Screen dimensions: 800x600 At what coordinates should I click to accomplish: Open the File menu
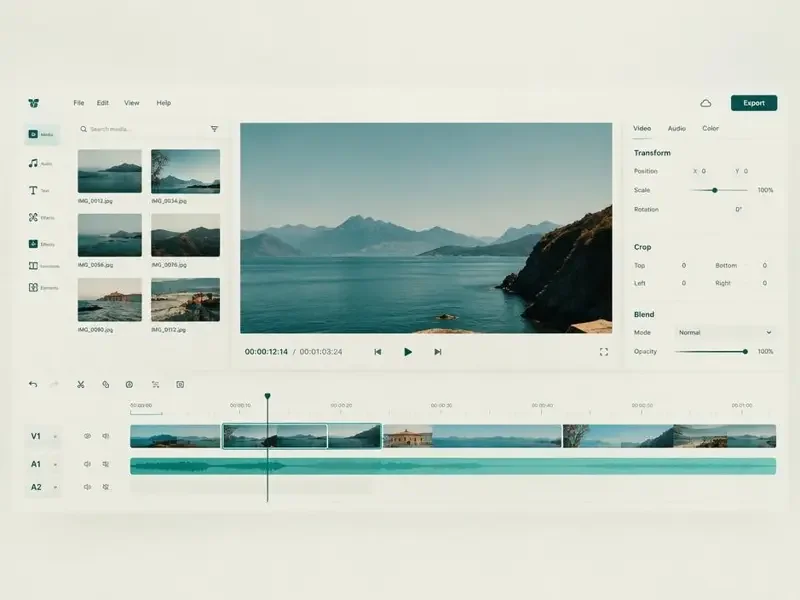point(79,103)
